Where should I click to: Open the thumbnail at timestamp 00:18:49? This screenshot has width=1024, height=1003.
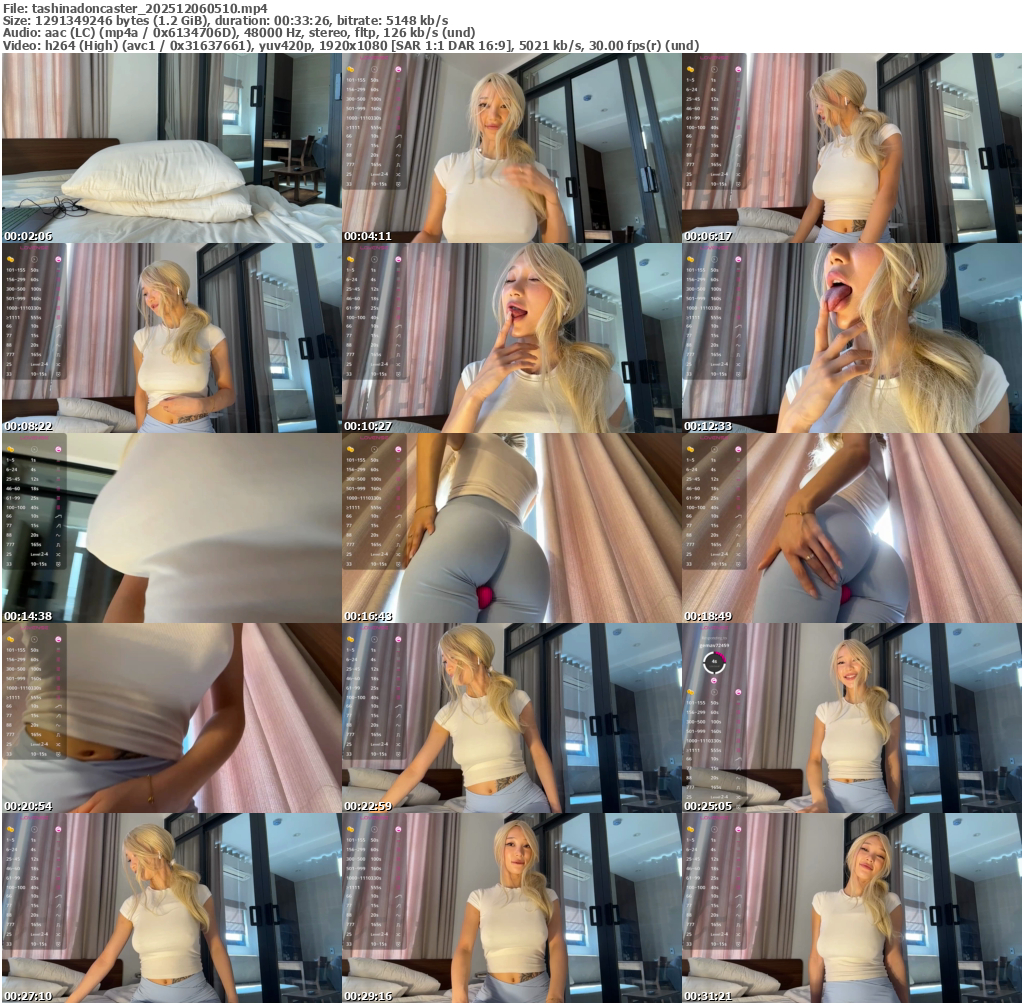click(852, 528)
